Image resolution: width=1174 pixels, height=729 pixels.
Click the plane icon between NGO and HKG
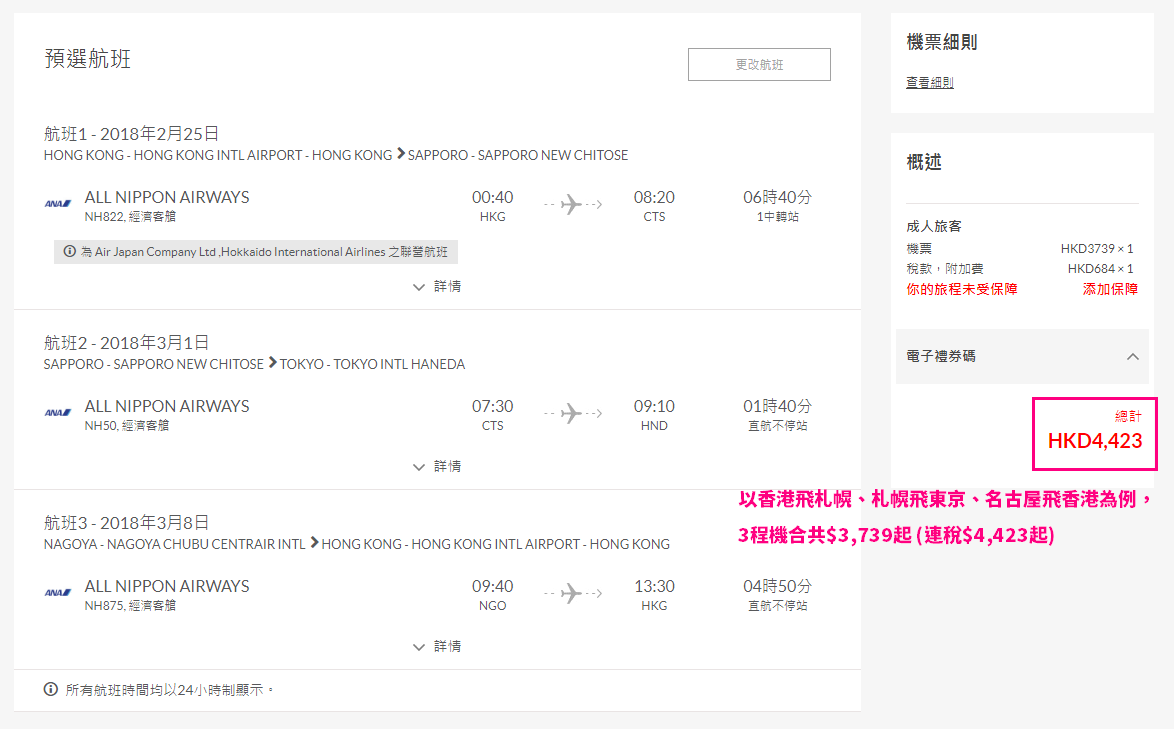pos(573,593)
